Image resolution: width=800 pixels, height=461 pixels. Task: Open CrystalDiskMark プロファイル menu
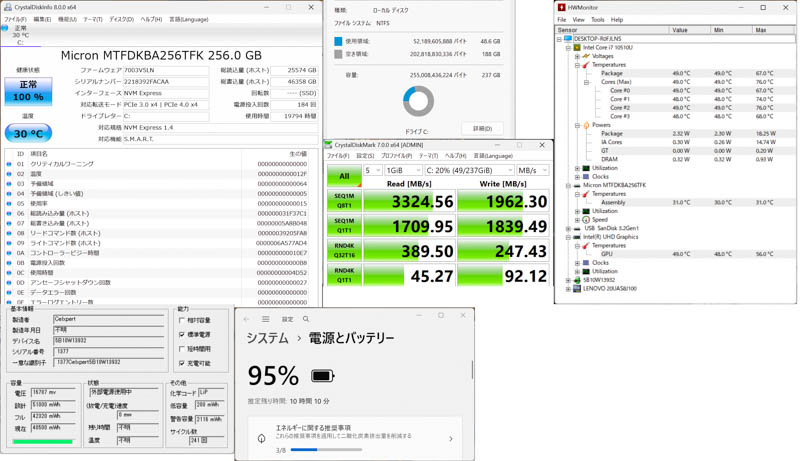(x=396, y=156)
